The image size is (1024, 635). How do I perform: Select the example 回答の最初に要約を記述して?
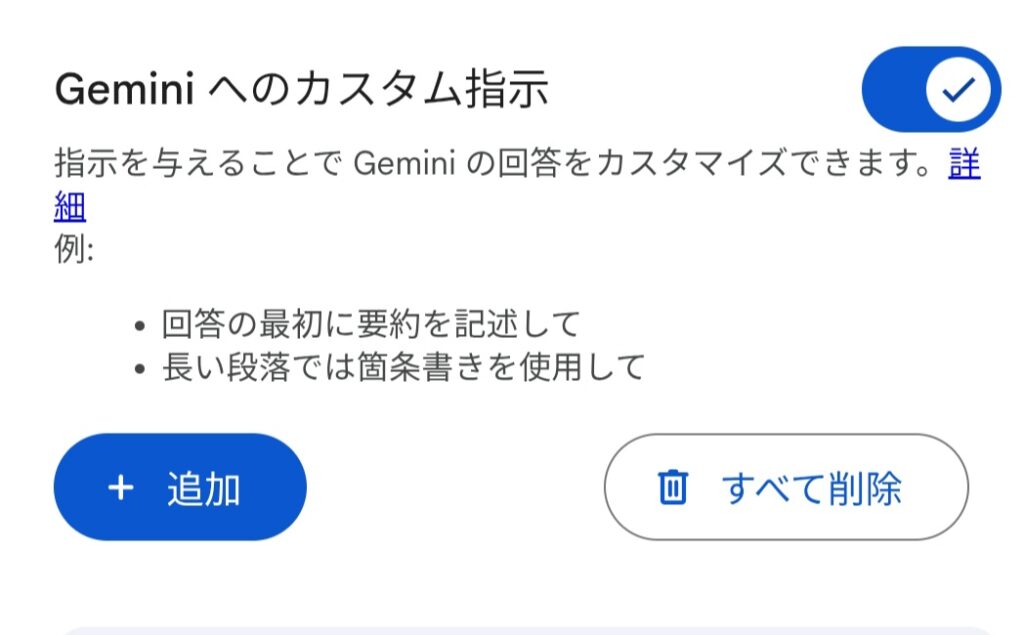[371, 324]
